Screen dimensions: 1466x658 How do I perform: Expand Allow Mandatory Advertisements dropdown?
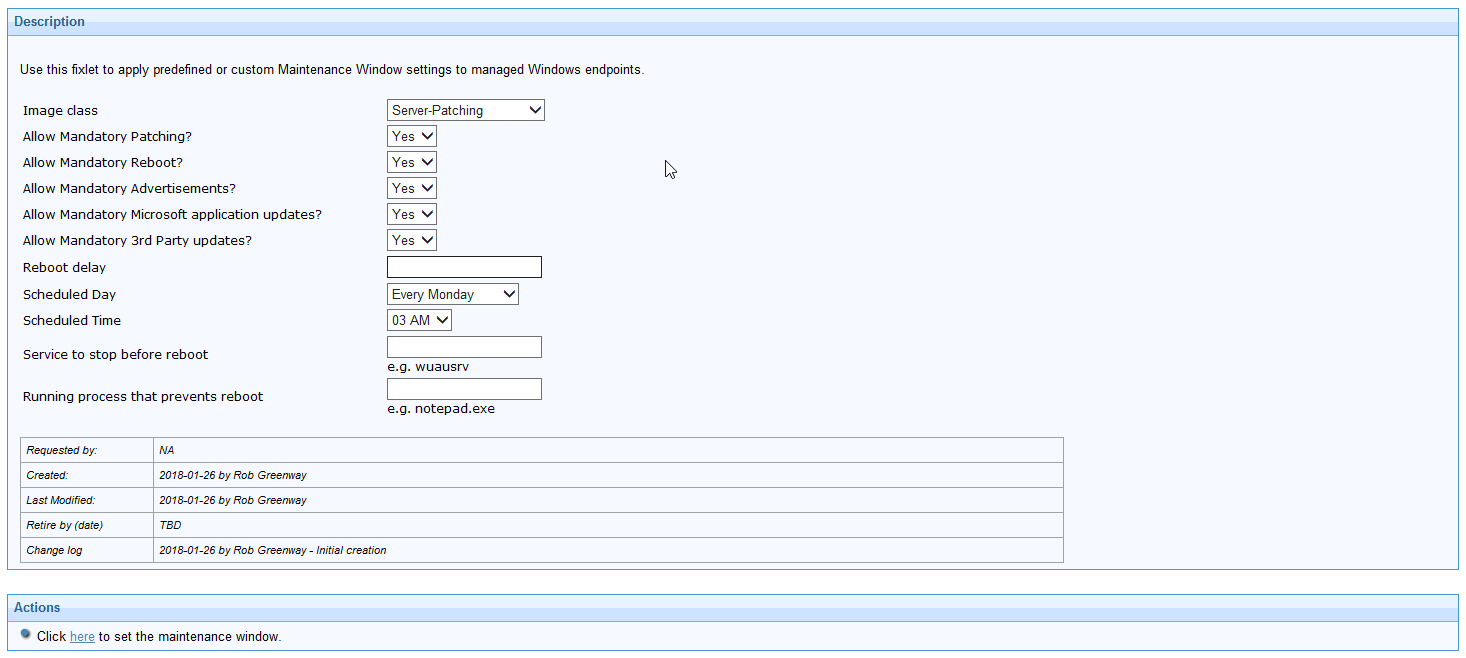tap(412, 188)
